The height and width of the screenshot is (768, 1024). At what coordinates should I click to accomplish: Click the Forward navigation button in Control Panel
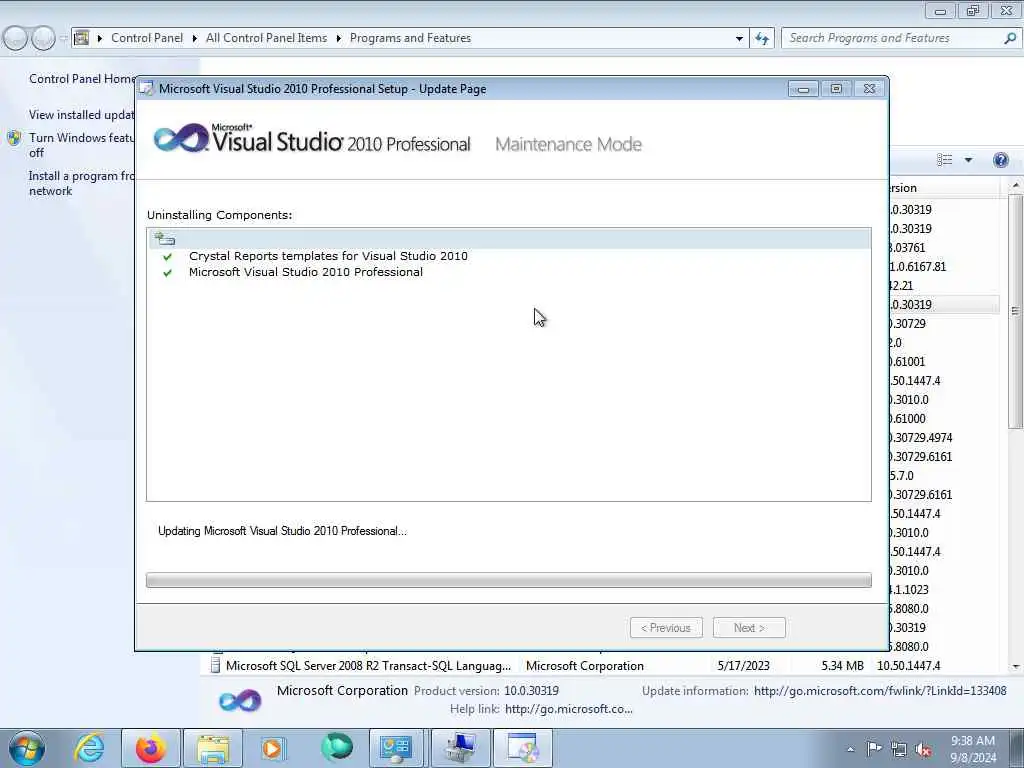[x=43, y=38]
